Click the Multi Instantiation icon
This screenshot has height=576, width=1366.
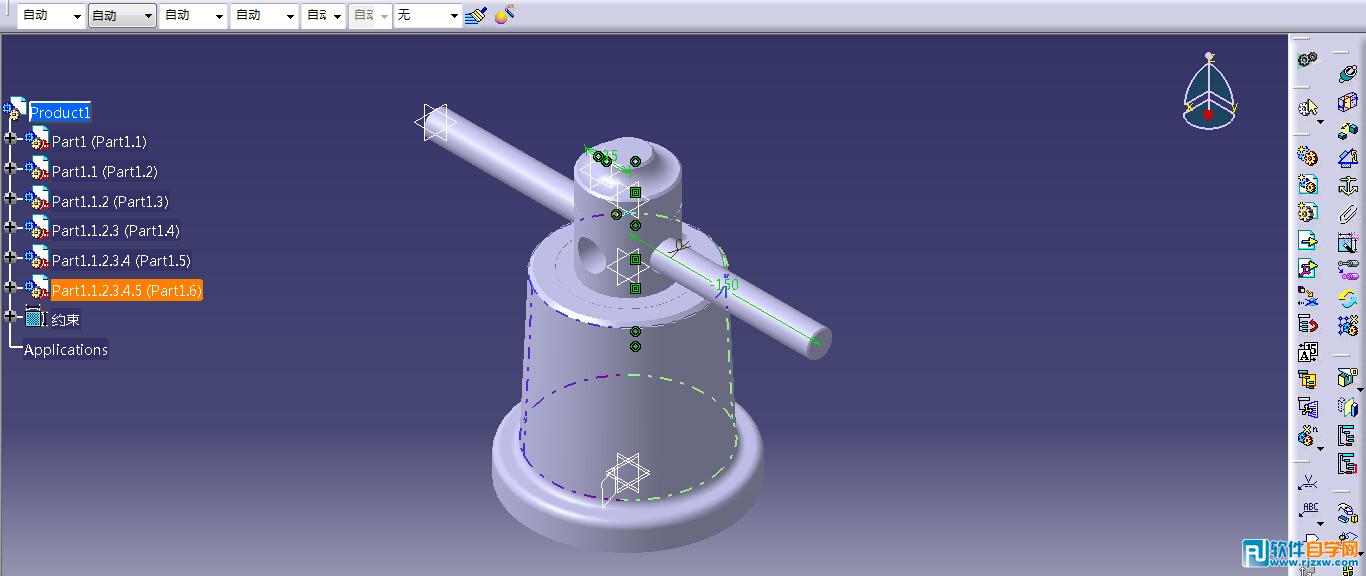[1305, 436]
